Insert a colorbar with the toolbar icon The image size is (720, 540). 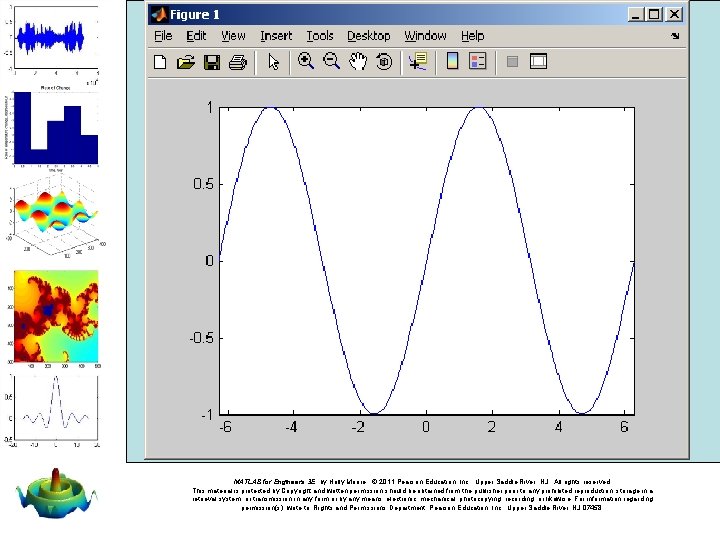(x=452, y=61)
